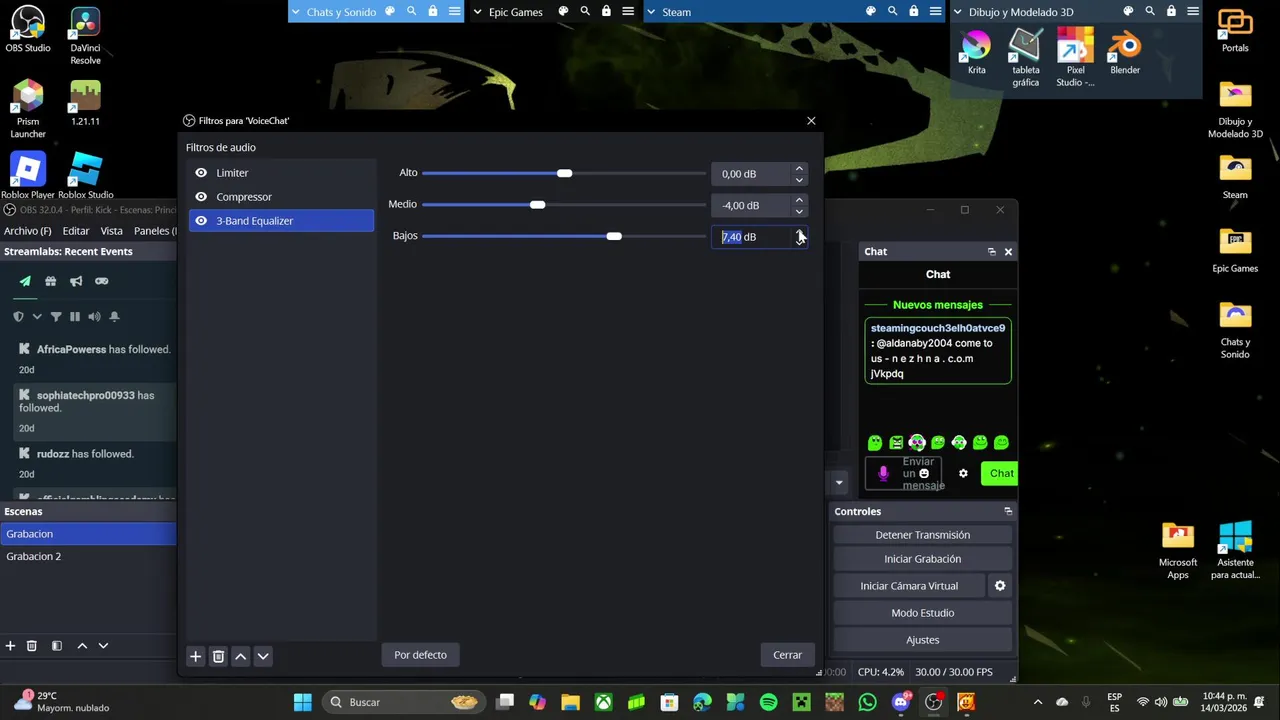Expand the chevron next to shield icon
This screenshot has height=720, width=1280.
37,317
